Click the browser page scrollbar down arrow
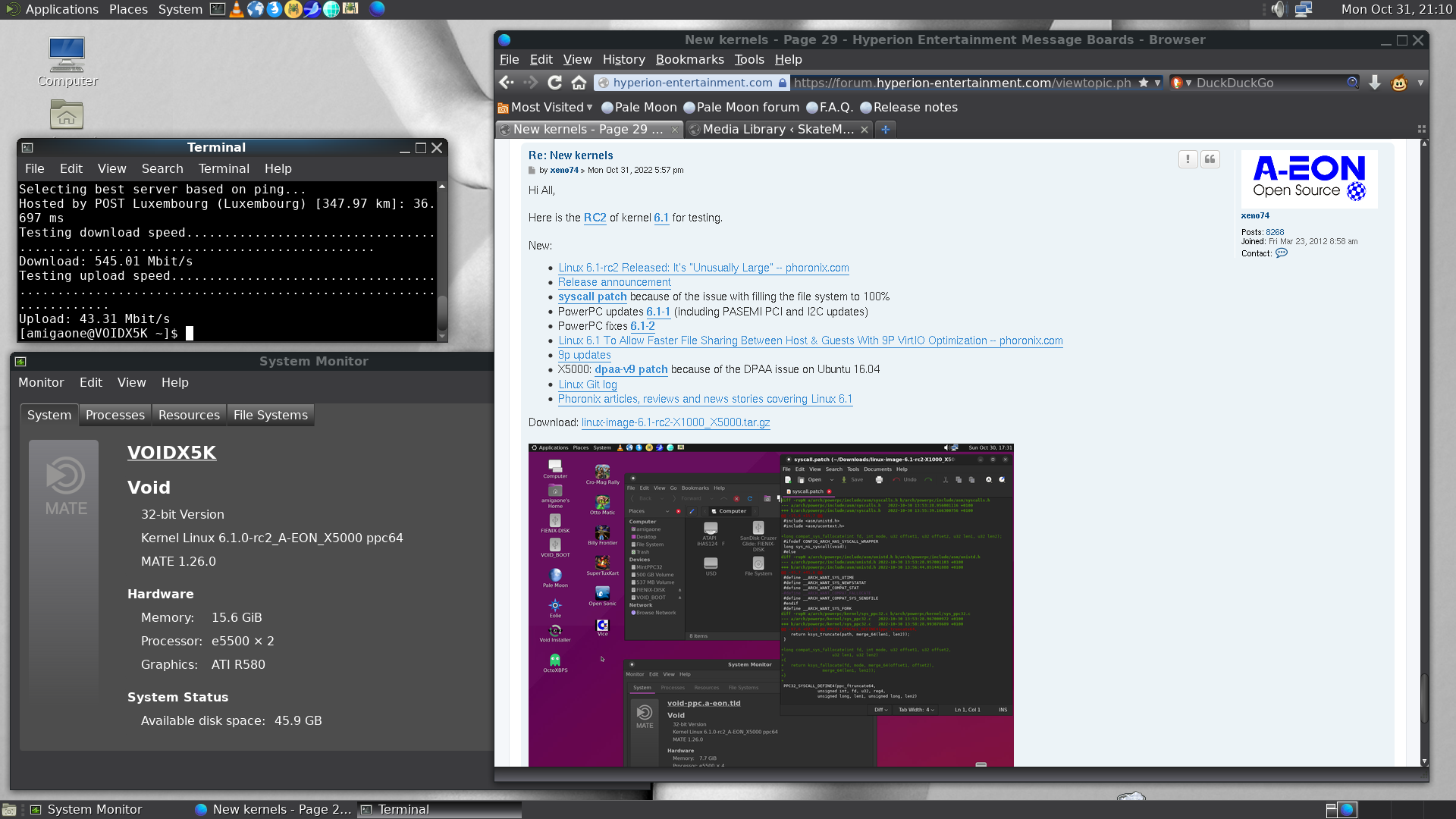Viewport: 1456px width, 819px height. click(x=1424, y=761)
